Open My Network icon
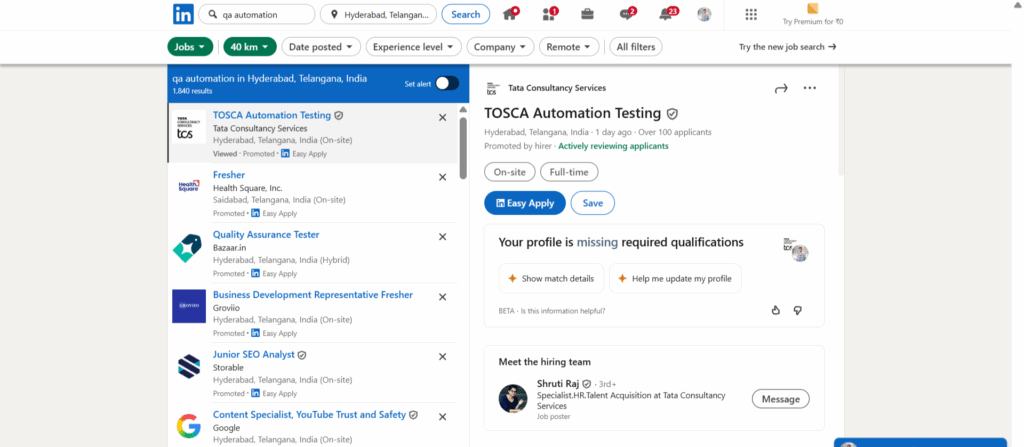Screen dimensions: 1024x447 click(x=549, y=14)
